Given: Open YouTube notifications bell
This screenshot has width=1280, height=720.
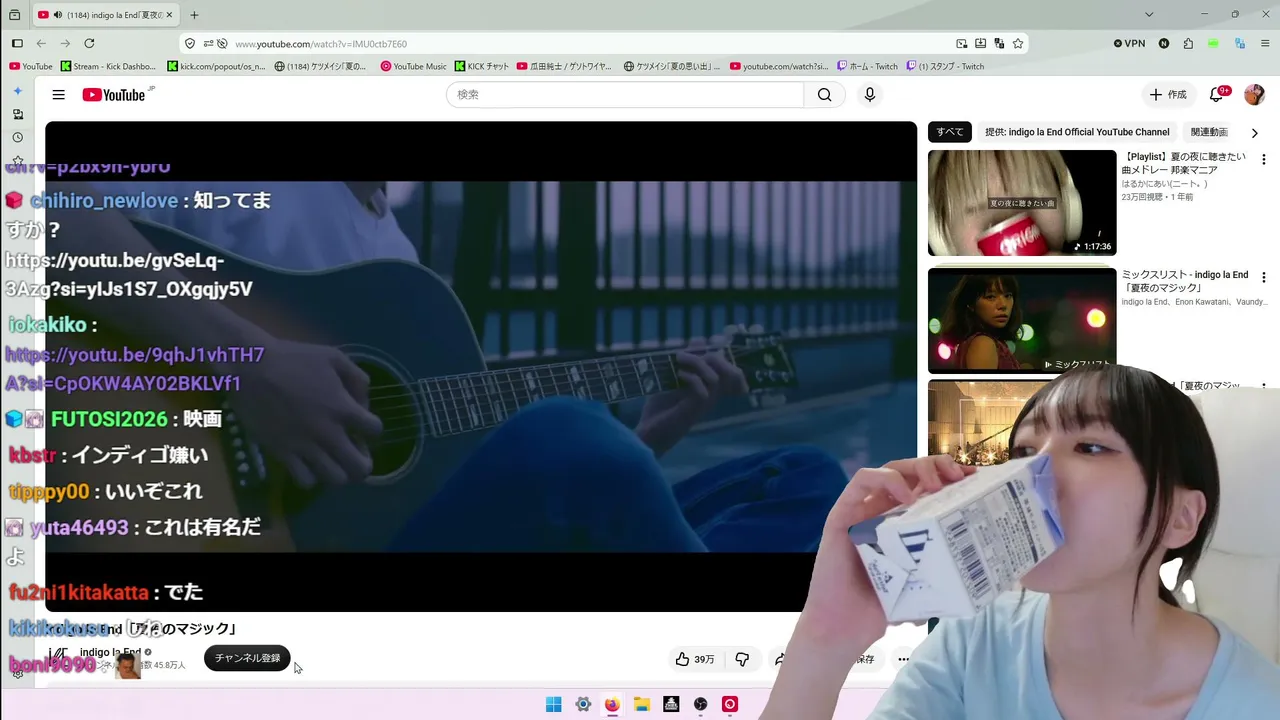Looking at the screenshot, I should coord(1217,95).
